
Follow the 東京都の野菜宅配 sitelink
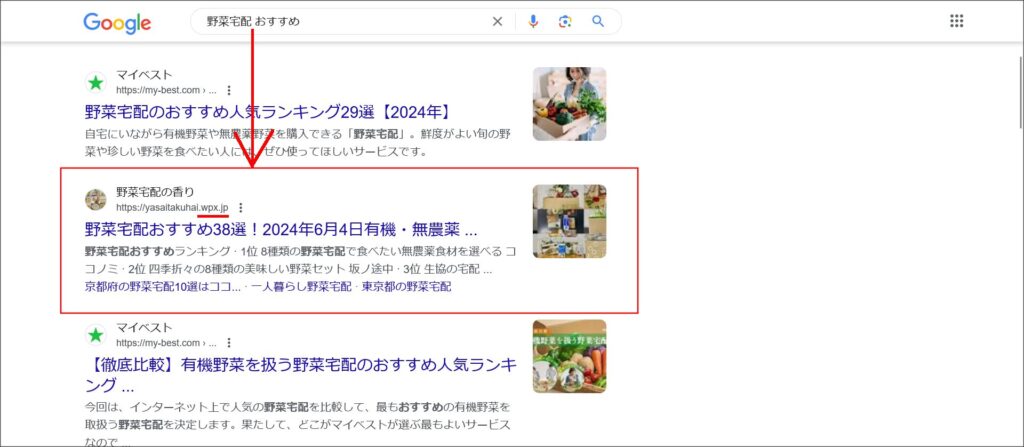(x=407, y=287)
